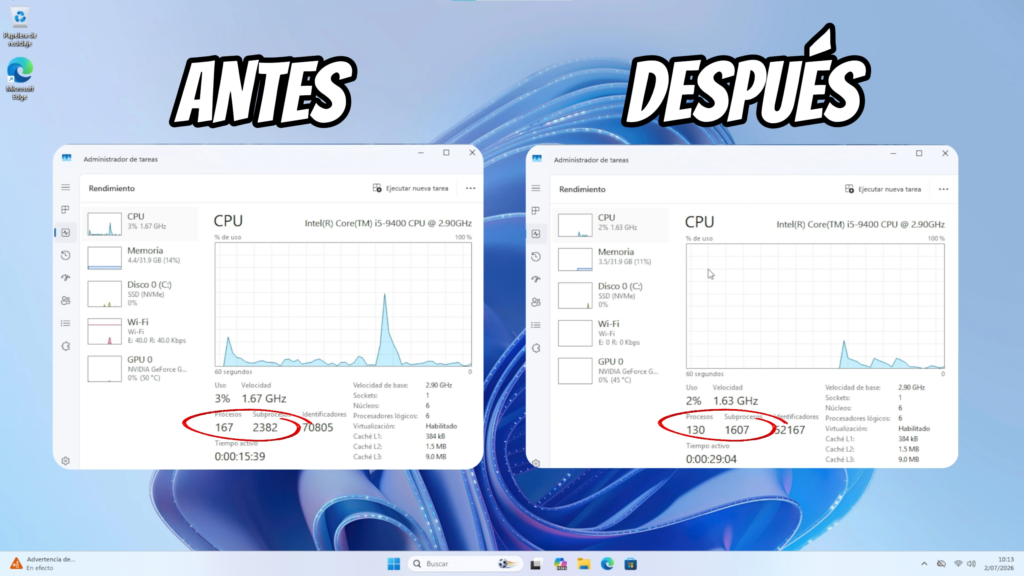Select GPU 0 (50 °C) in left window

pyautogui.click(x=141, y=368)
